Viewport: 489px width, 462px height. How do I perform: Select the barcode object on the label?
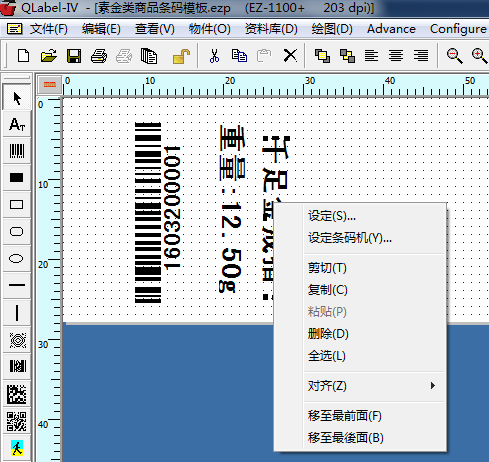point(148,212)
